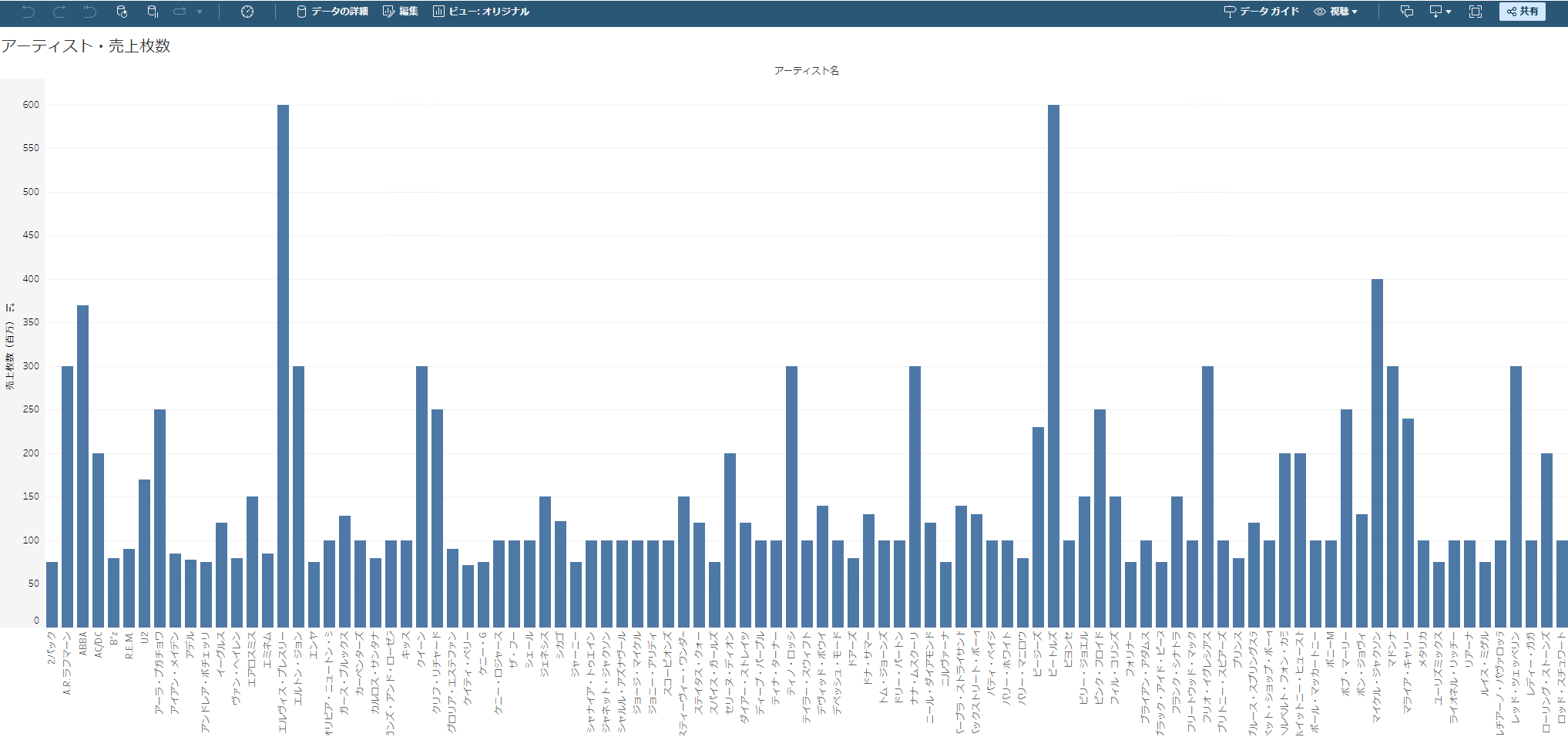Viewport: 1568px width, 737px height.
Task: Click the マドンナ axis label
Action: [1392, 648]
